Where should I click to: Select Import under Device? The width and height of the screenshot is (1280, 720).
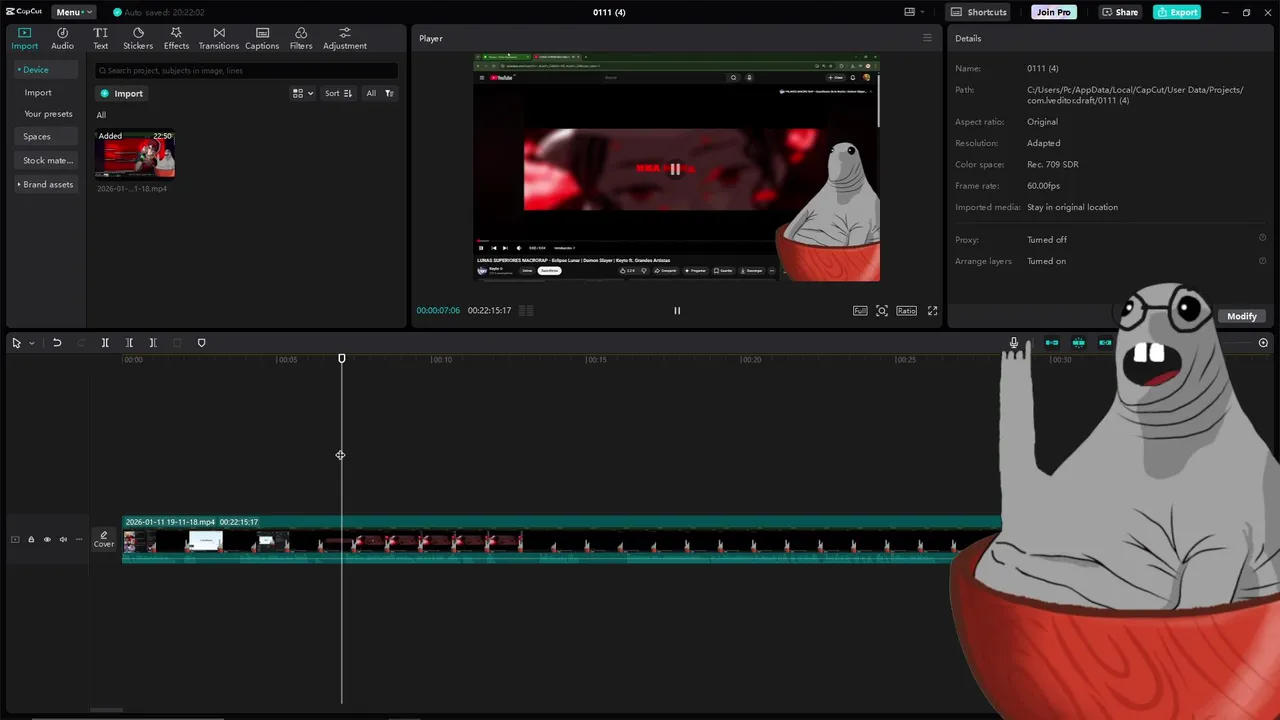[x=38, y=92]
